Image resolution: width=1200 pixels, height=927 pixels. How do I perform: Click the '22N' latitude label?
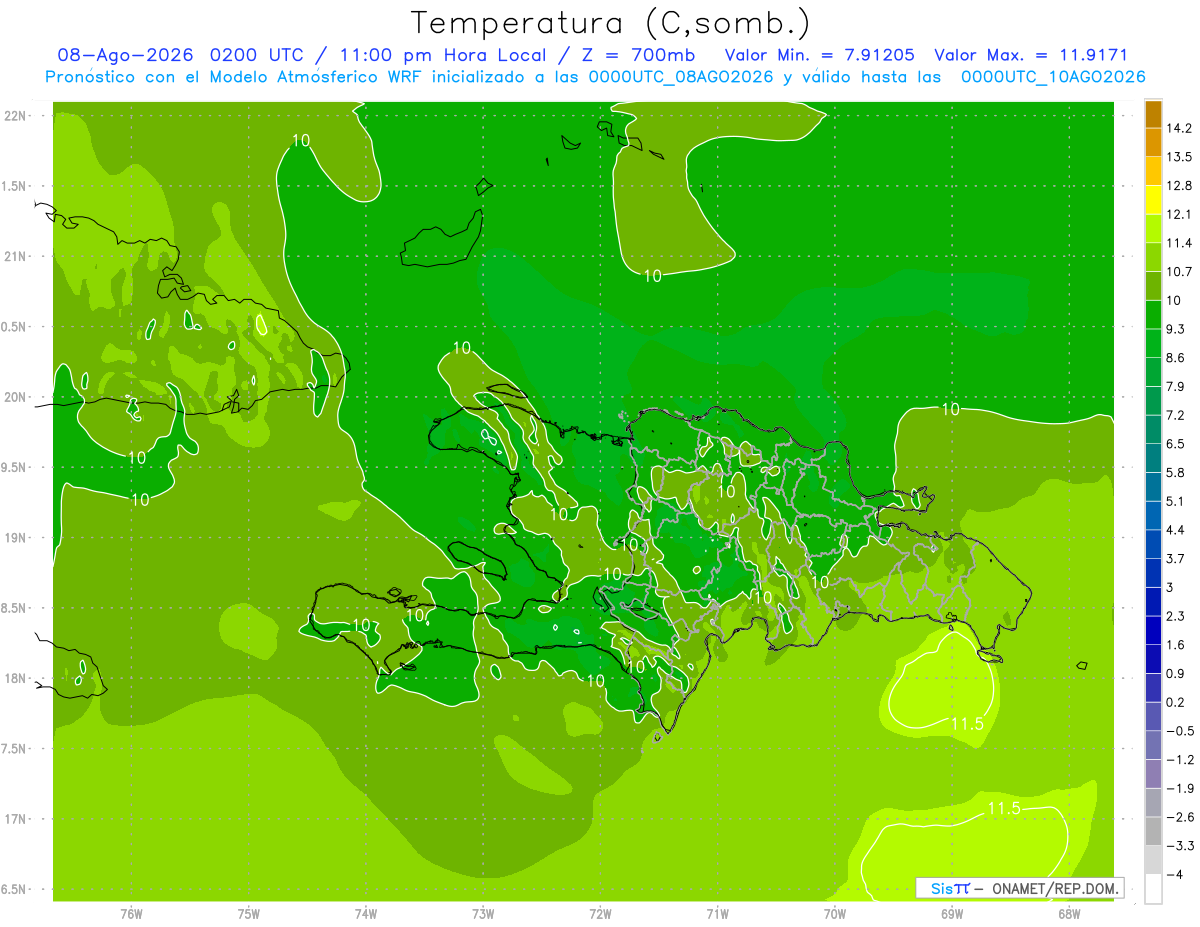tap(17, 116)
